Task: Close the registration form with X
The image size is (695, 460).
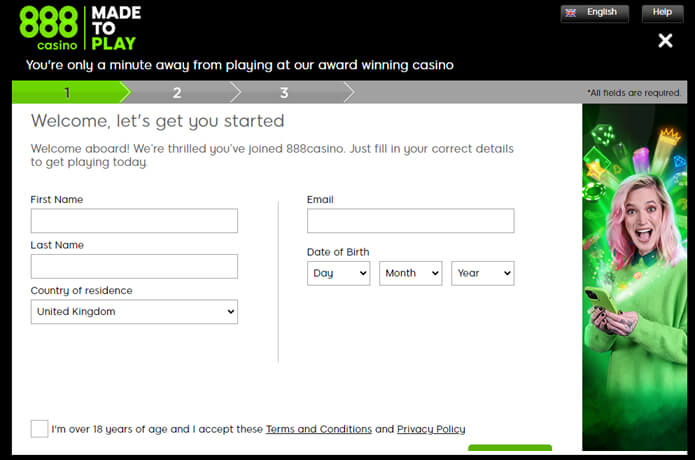Action: [665, 41]
